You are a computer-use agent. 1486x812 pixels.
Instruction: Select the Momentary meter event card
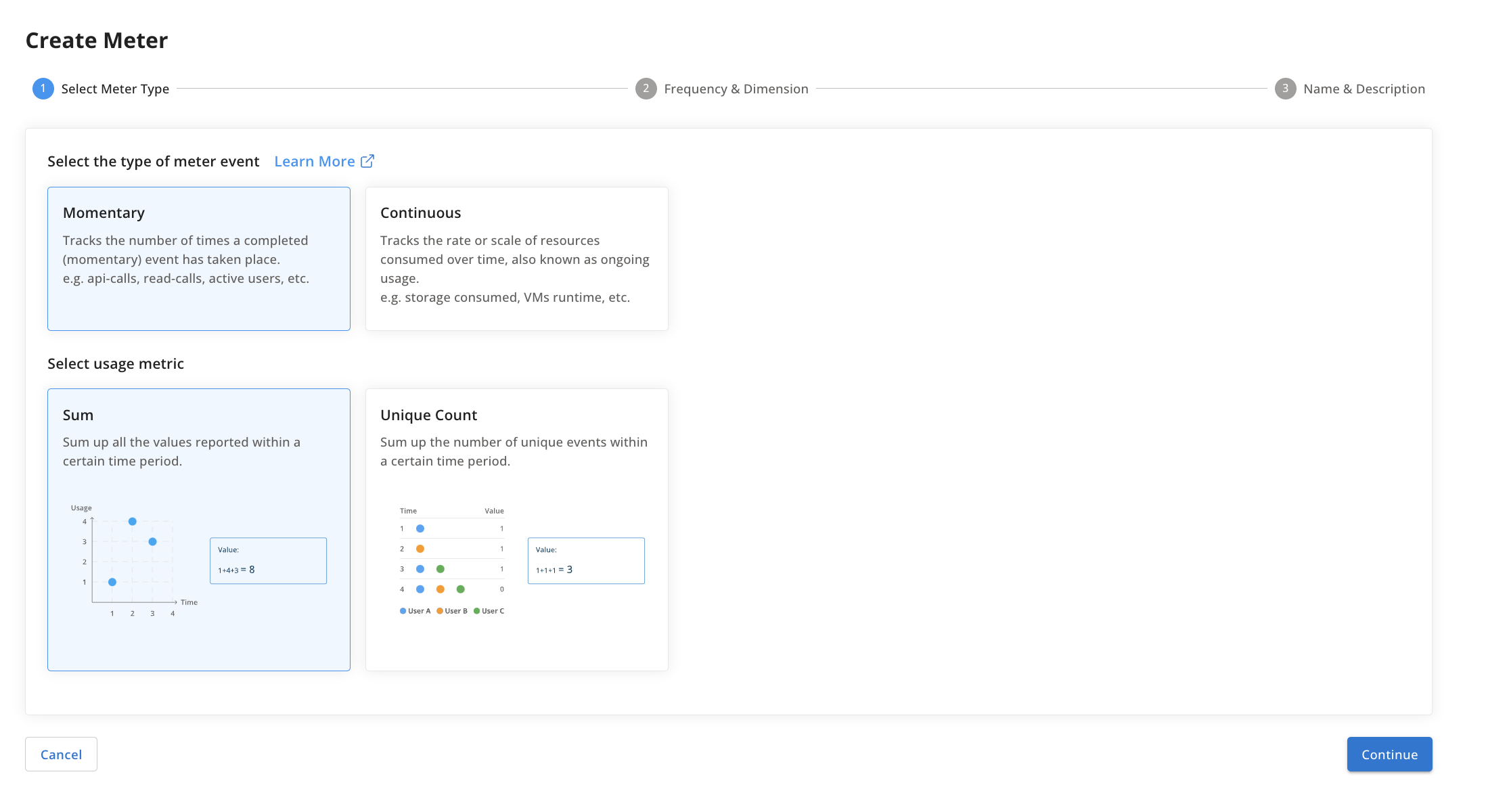coord(199,258)
